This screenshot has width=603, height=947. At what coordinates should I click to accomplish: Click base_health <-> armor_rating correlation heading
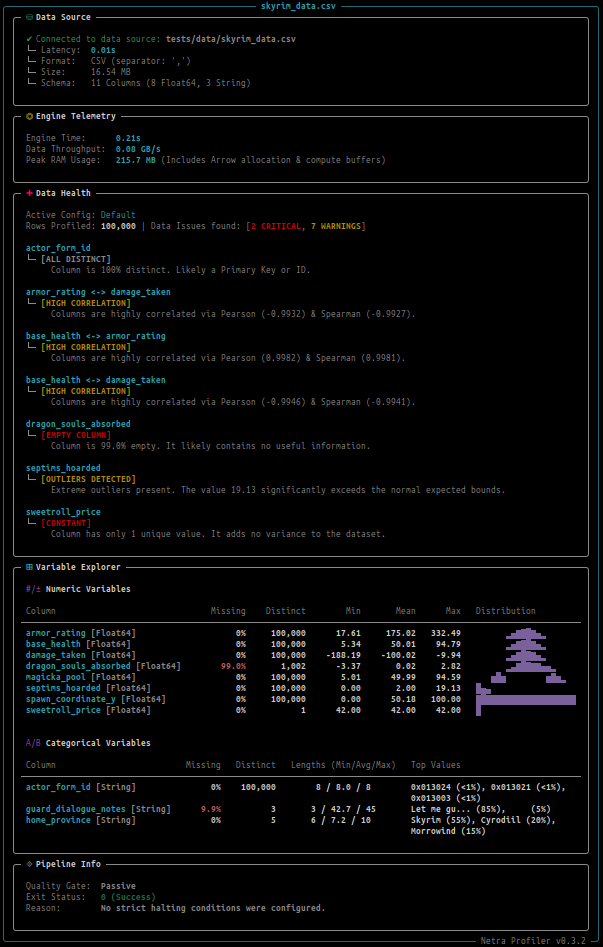pyautogui.click(x=95, y=336)
